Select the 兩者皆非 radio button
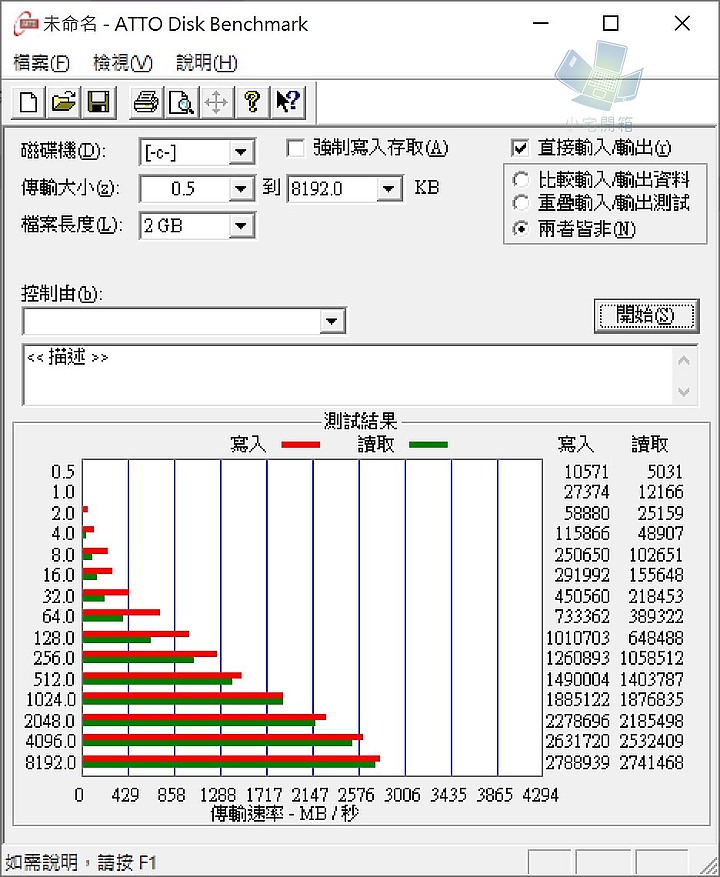 (x=521, y=229)
